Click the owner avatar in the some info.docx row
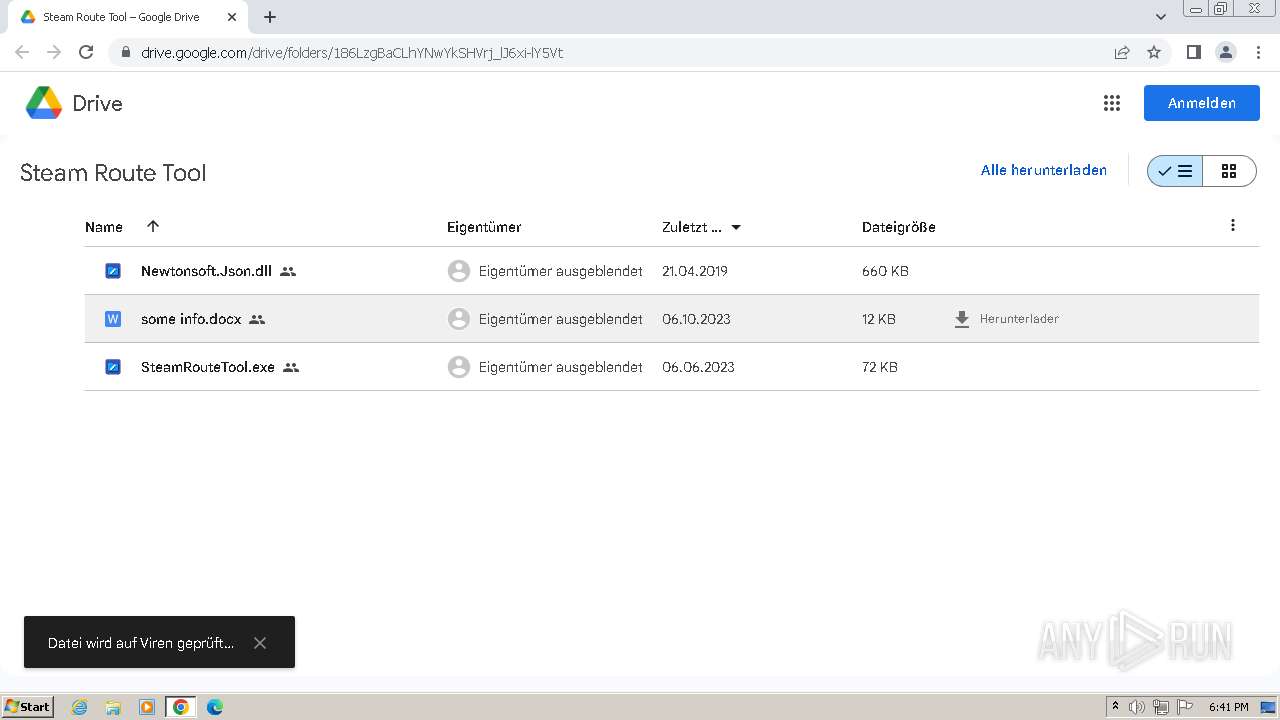Screen dimensions: 1280x720 coord(459,319)
